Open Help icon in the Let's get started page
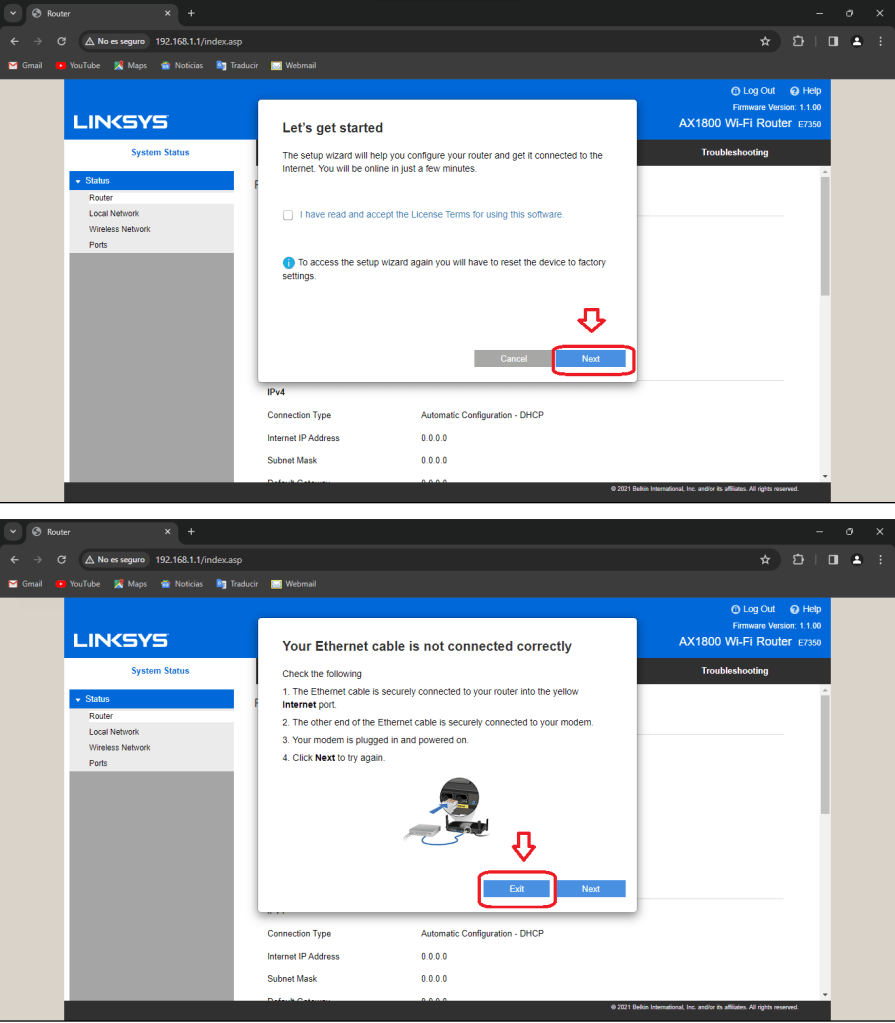Viewport: 895px width, 1023px height. [795, 91]
